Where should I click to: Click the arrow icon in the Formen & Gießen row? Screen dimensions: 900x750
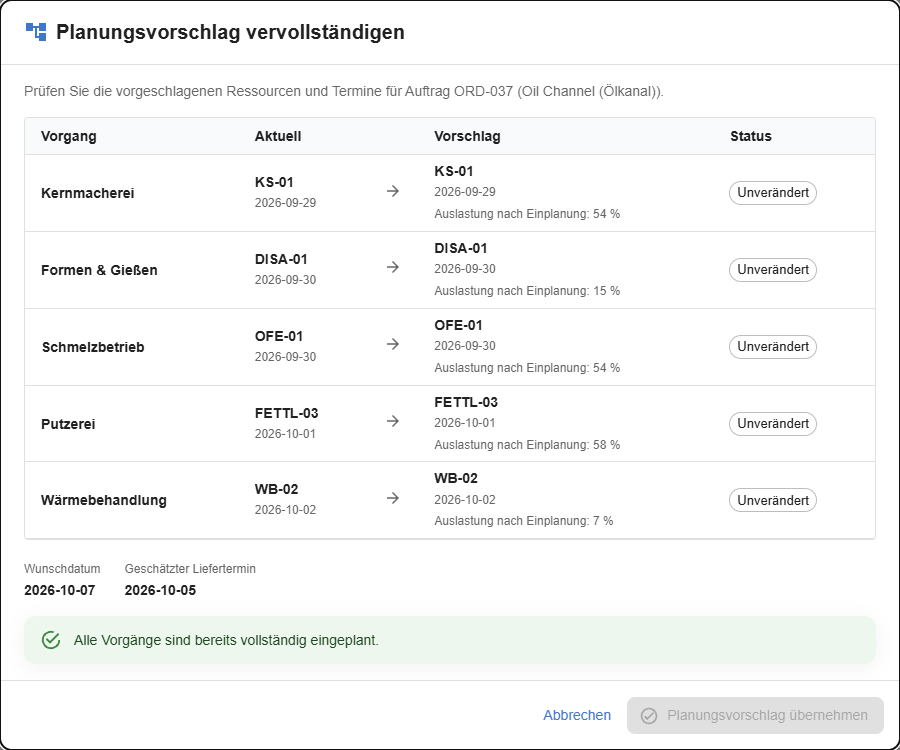click(393, 267)
